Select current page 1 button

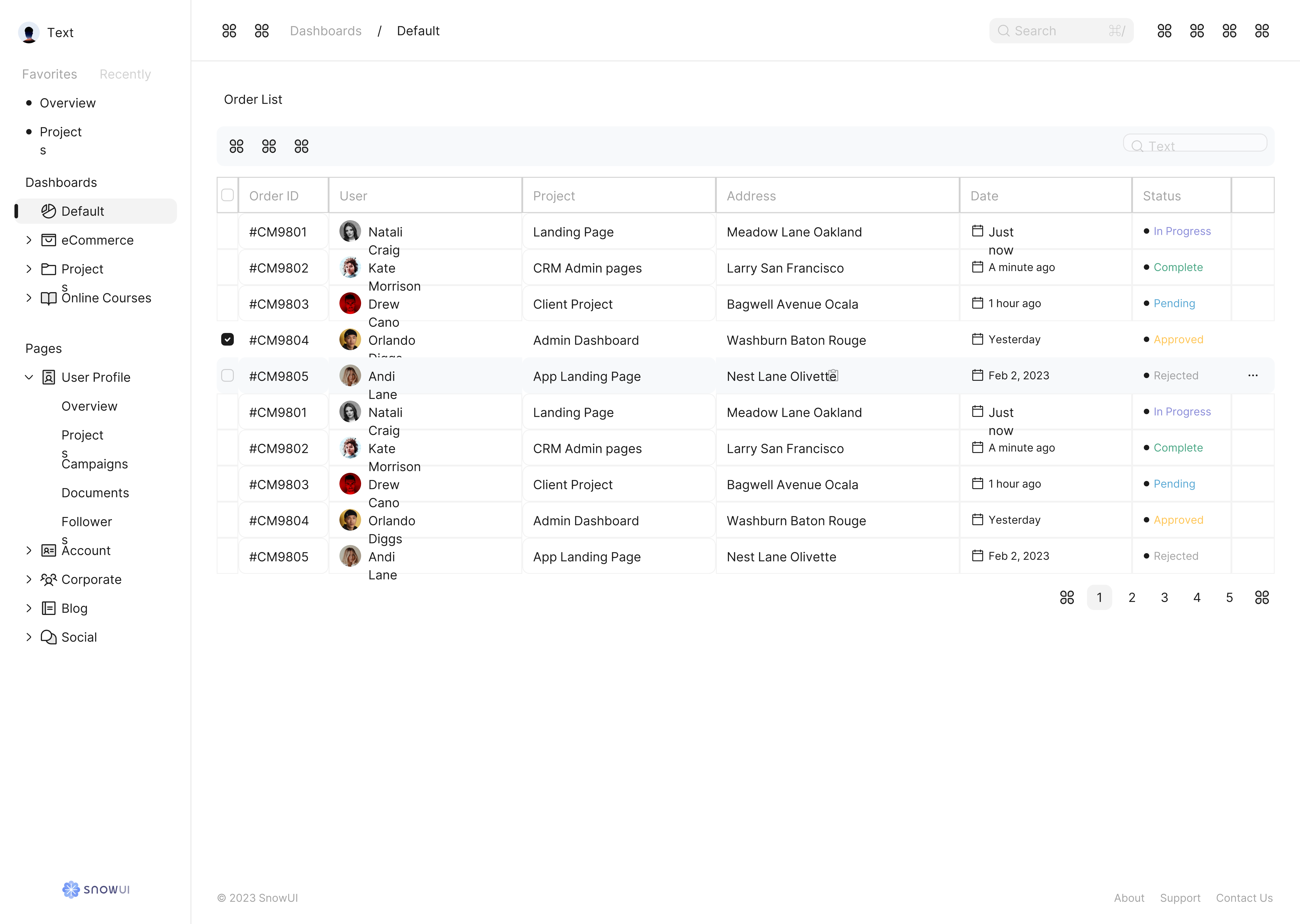(x=1100, y=597)
